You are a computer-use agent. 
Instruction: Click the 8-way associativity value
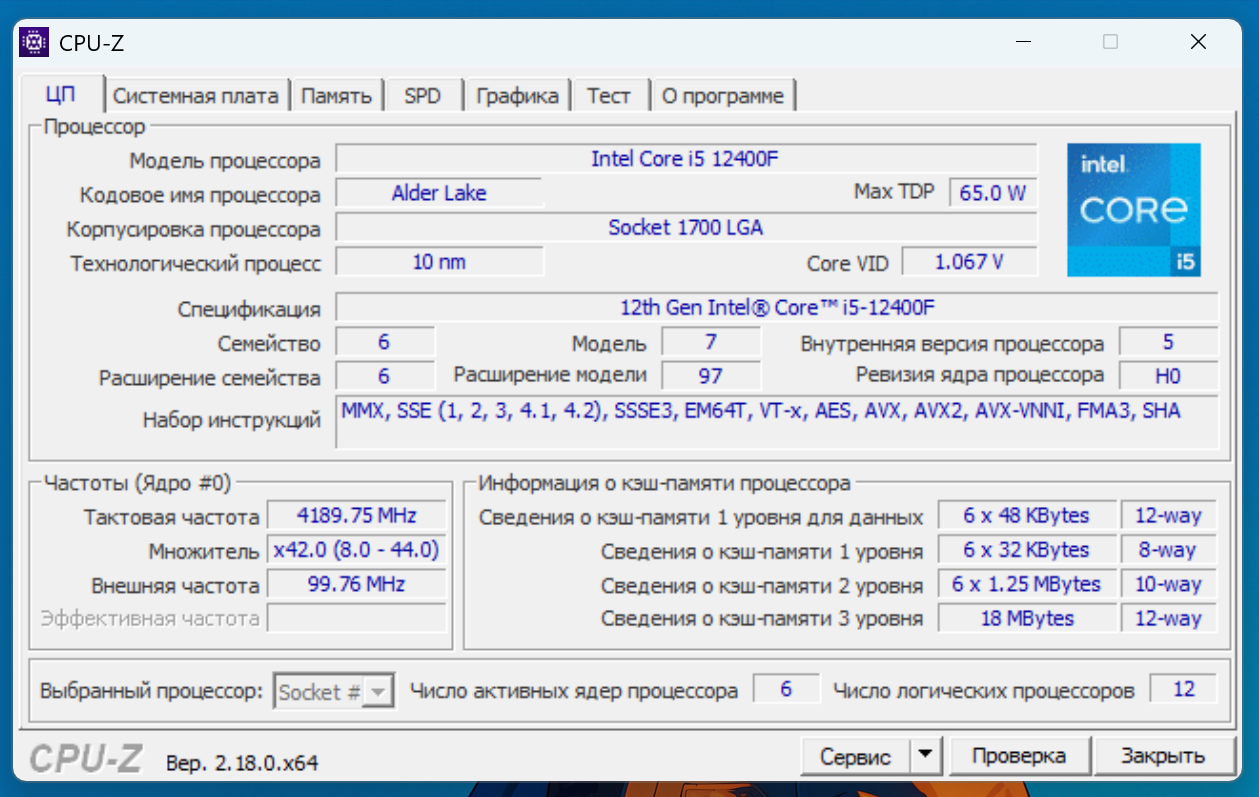[1168, 550]
